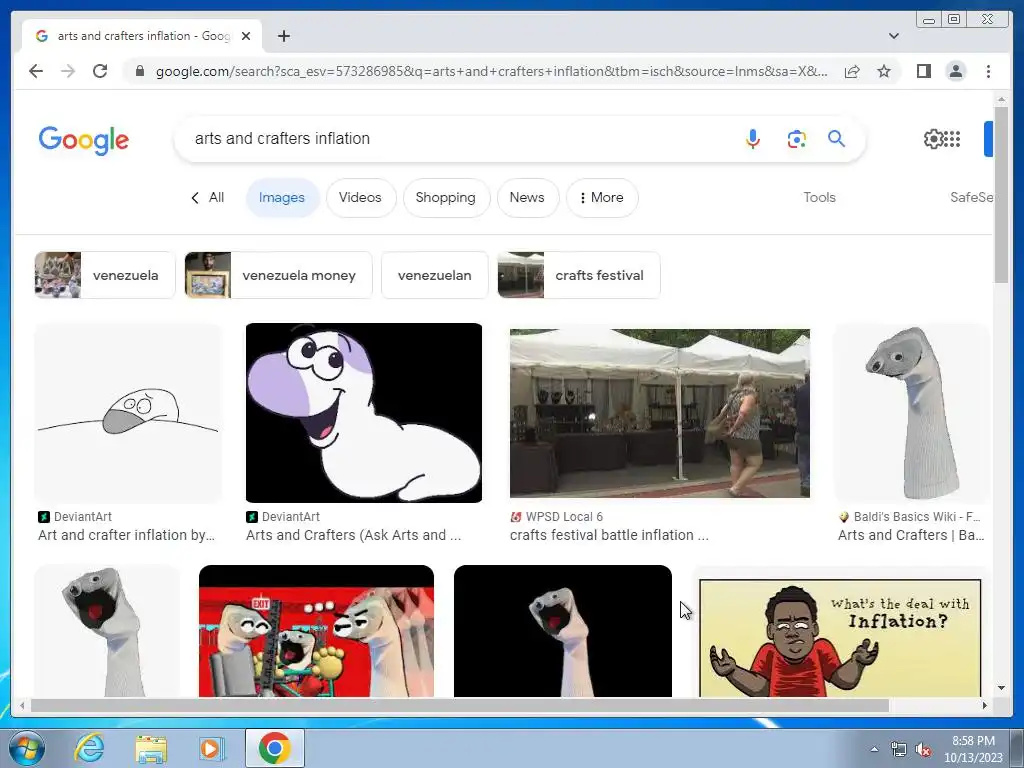Open Google quick settings gear
The height and width of the screenshot is (768, 1024).
point(934,138)
